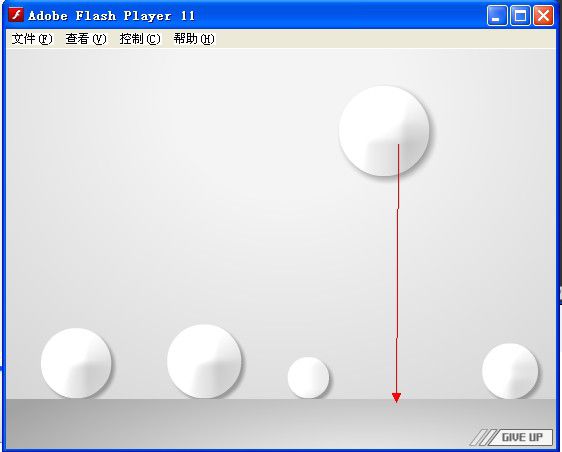The height and width of the screenshot is (452, 562).
Task: Click the GIVE UP button
Action: pyautogui.click(x=522, y=437)
